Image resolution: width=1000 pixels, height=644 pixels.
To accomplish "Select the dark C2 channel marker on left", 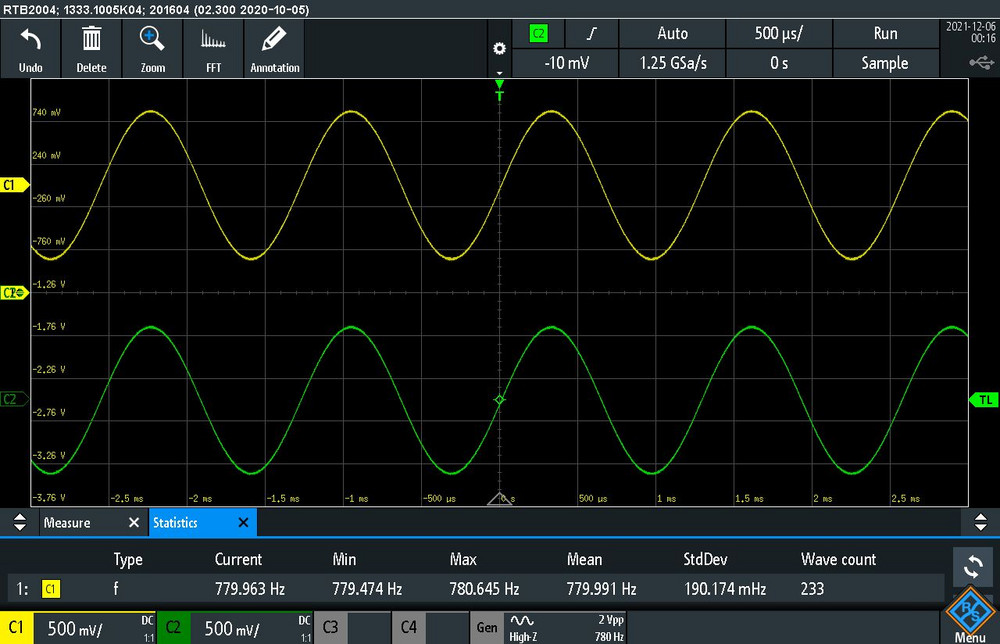I will click(x=14, y=399).
